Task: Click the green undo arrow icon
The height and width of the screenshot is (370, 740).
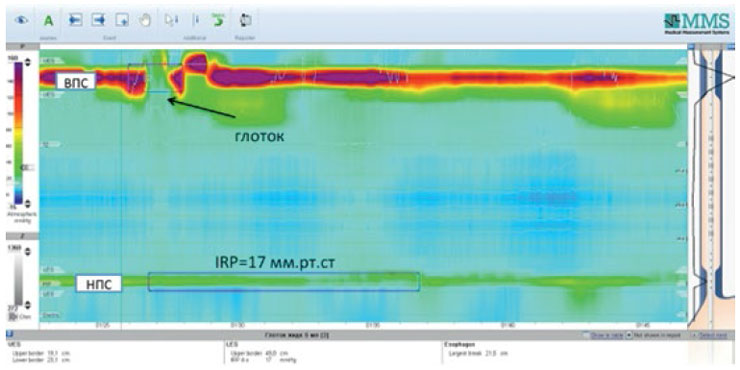Action: 218,20
